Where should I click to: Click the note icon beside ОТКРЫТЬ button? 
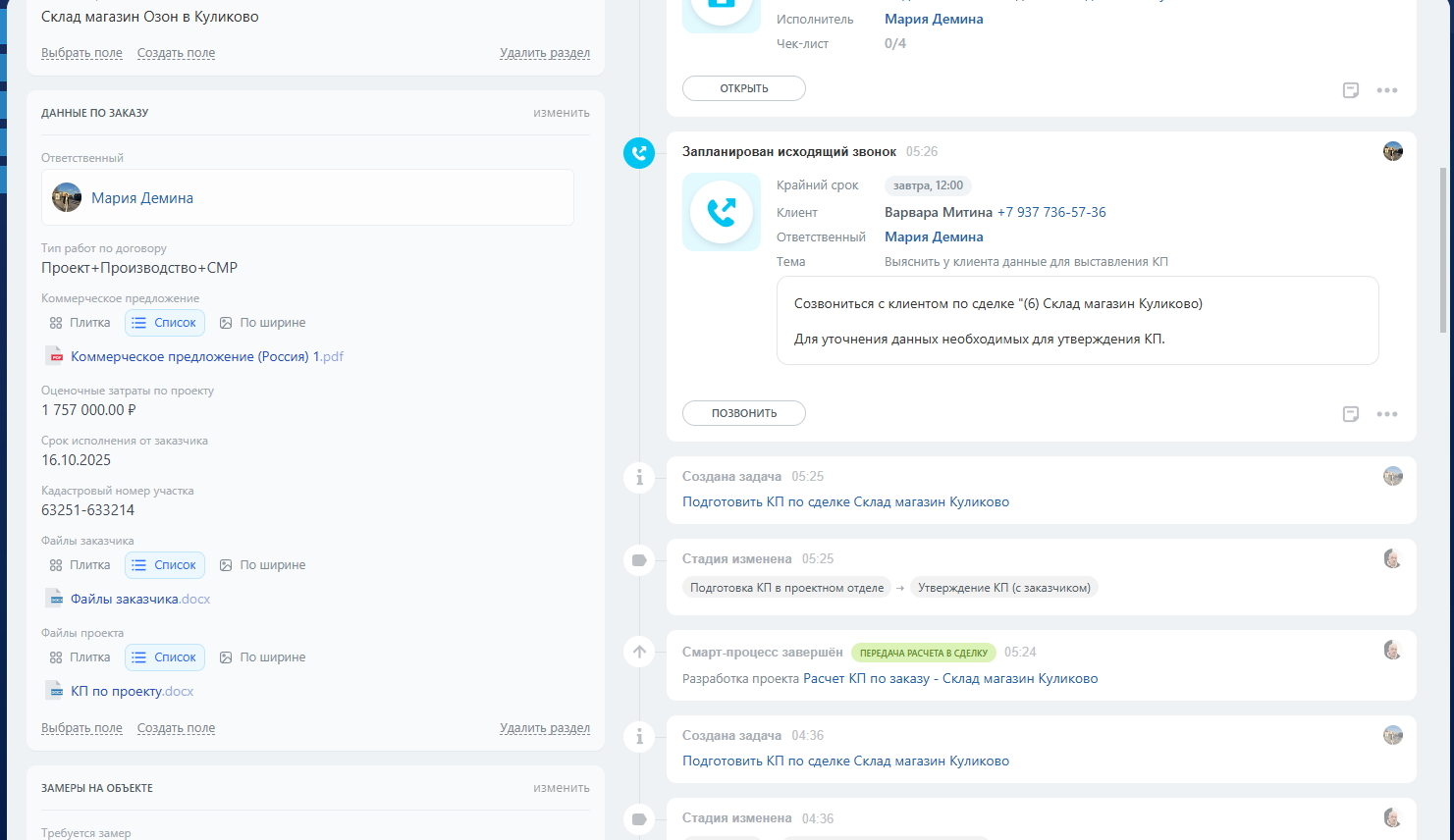pos(1351,90)
